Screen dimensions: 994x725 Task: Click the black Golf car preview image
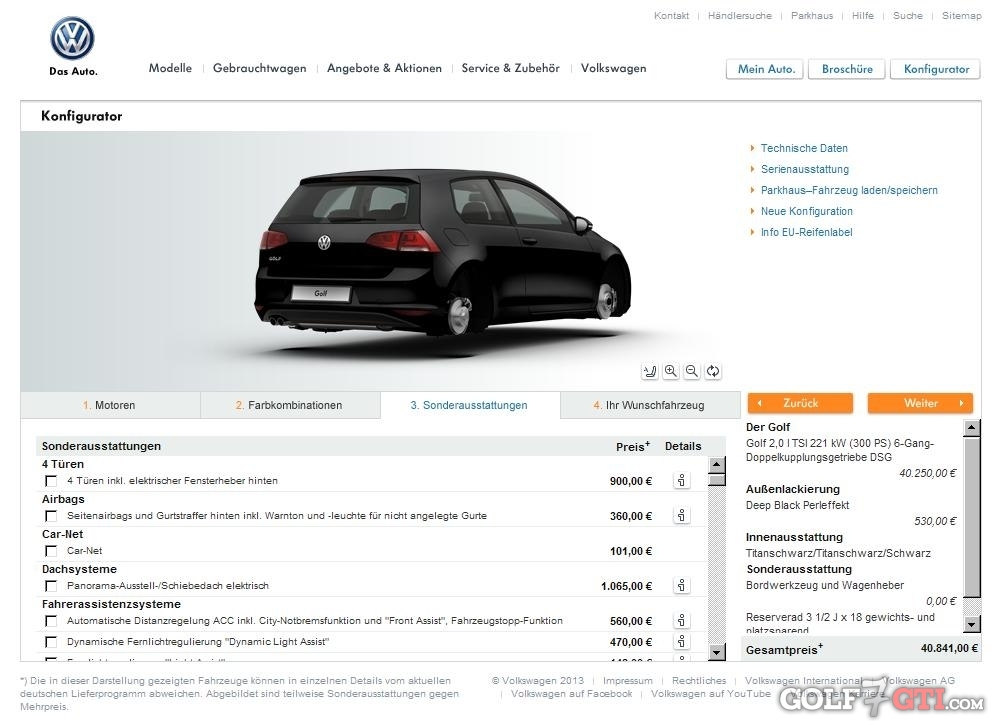coord(442,252)
